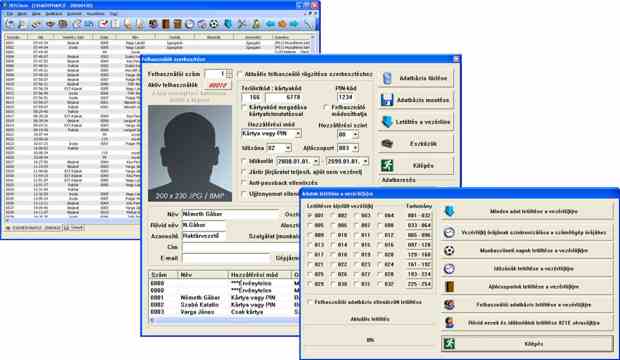The width and height of the screenshot is (620, 360).
Task: Click the orange circle icon between blue arrows
Action: point(282,24)
